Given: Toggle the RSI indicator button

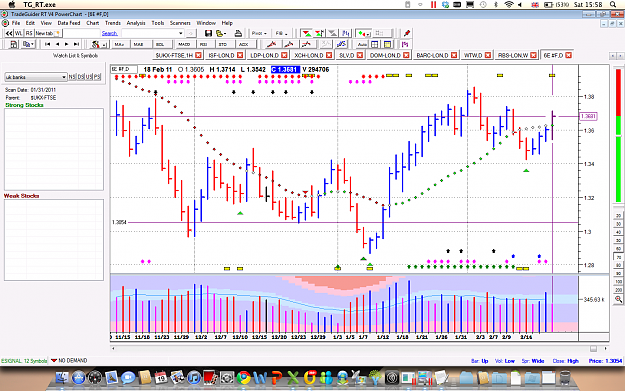Looking at the screenshot, I should coord(204,44).
